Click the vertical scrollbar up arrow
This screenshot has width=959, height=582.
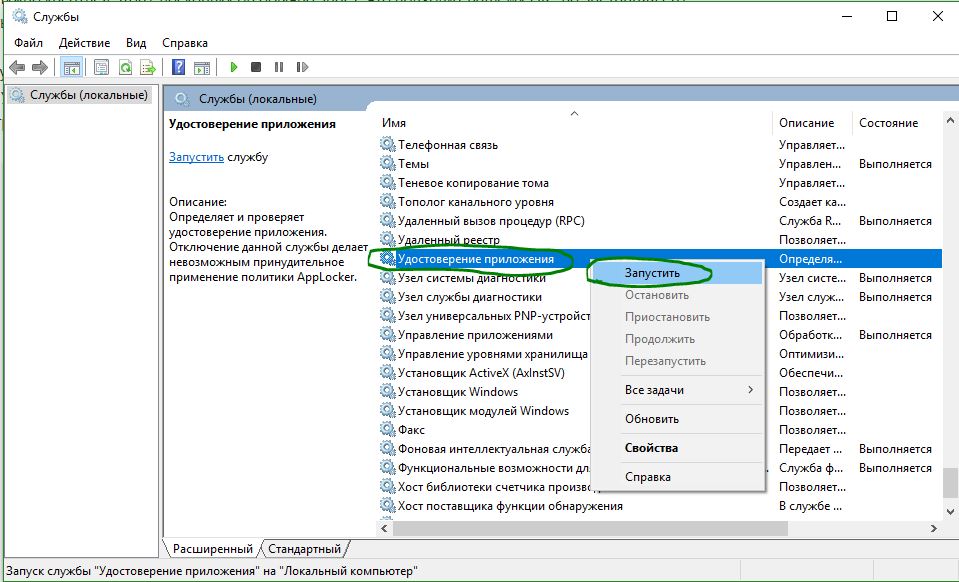point(950,120)
